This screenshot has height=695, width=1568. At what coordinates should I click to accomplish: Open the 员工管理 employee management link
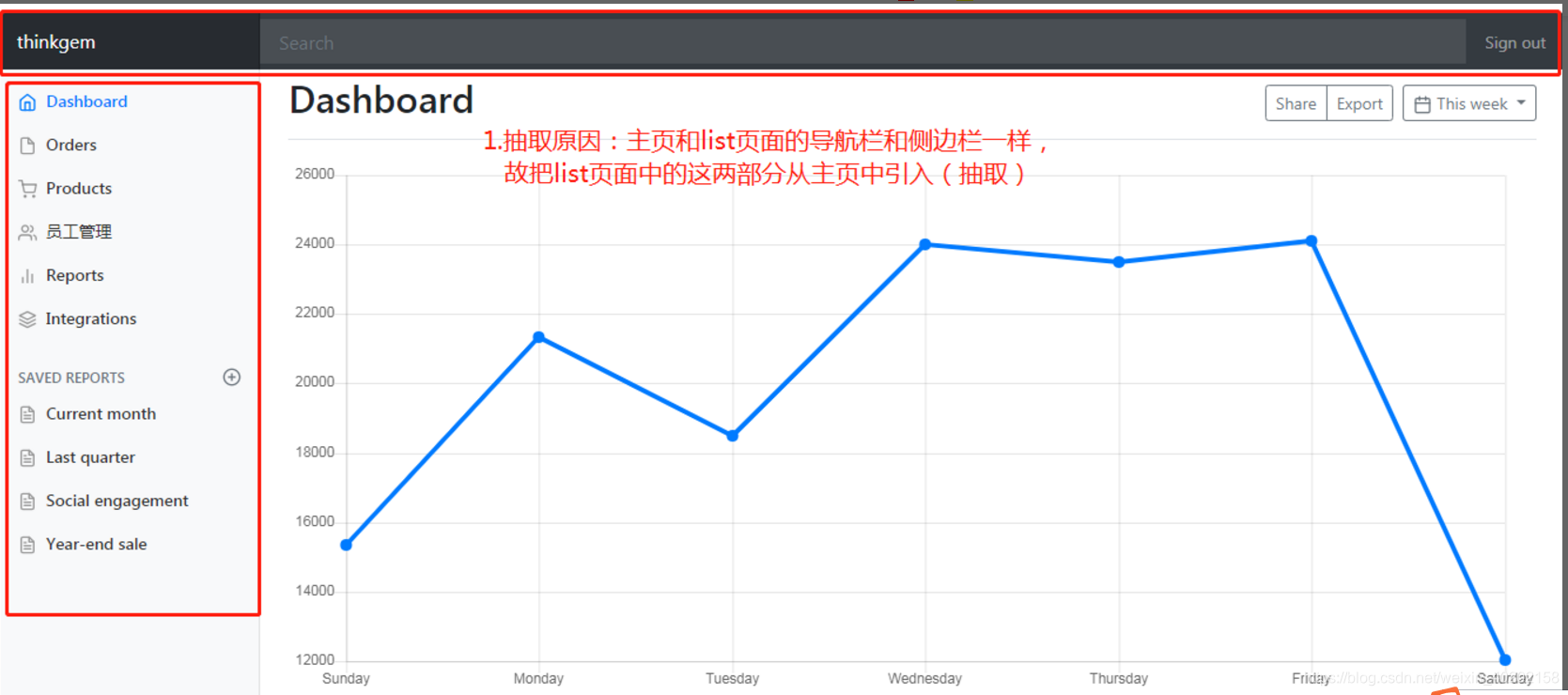coord(79,231)
